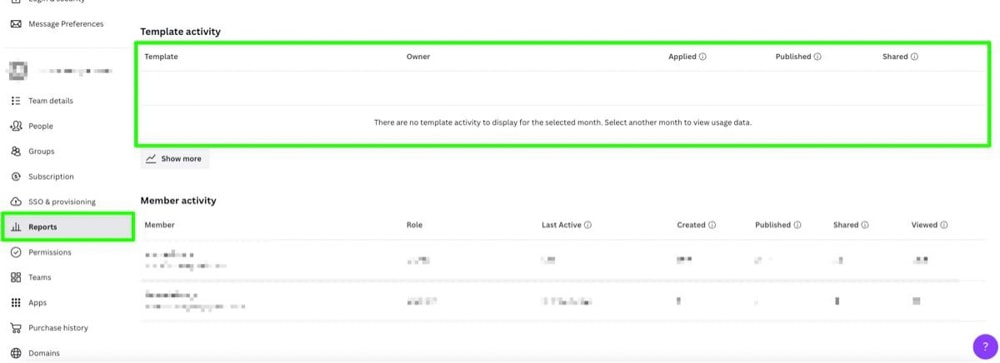
Task: Open the Groups icon in sidebar
Action: tap(16, 151)
